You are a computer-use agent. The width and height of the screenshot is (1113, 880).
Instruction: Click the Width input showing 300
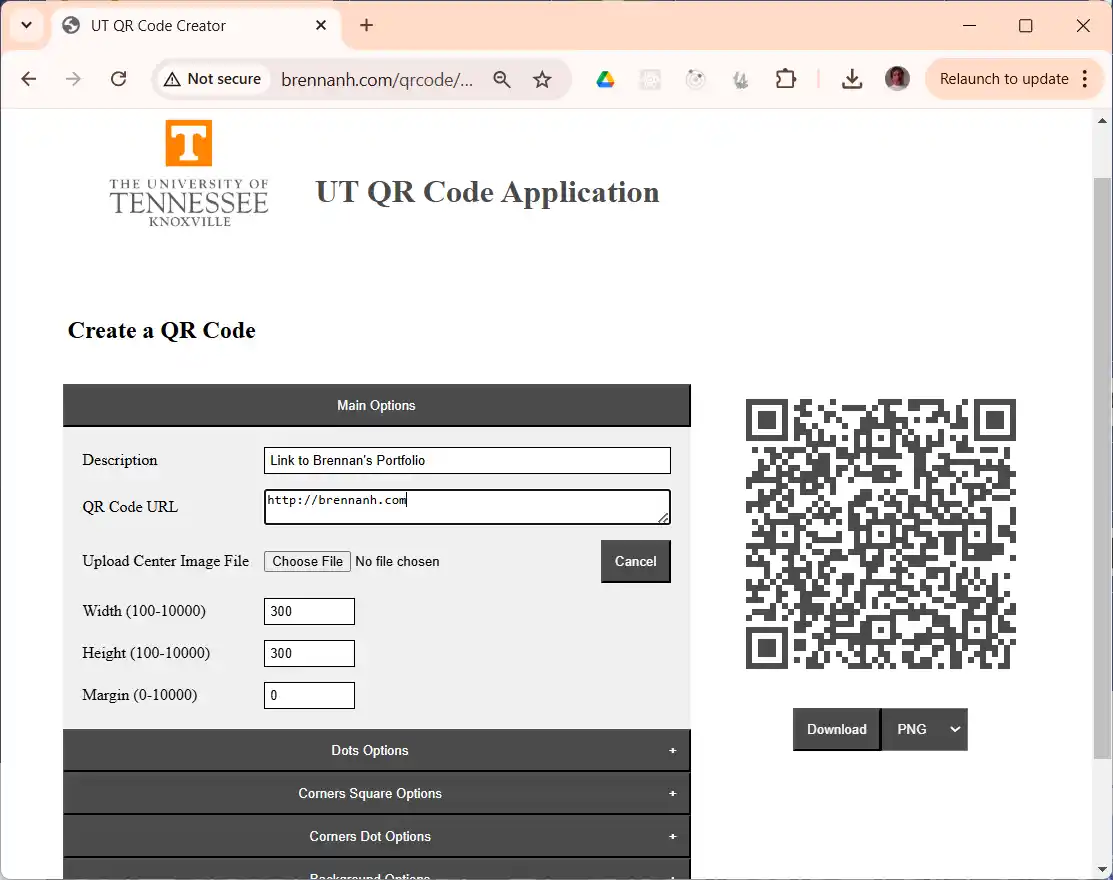tap(309, 611)
